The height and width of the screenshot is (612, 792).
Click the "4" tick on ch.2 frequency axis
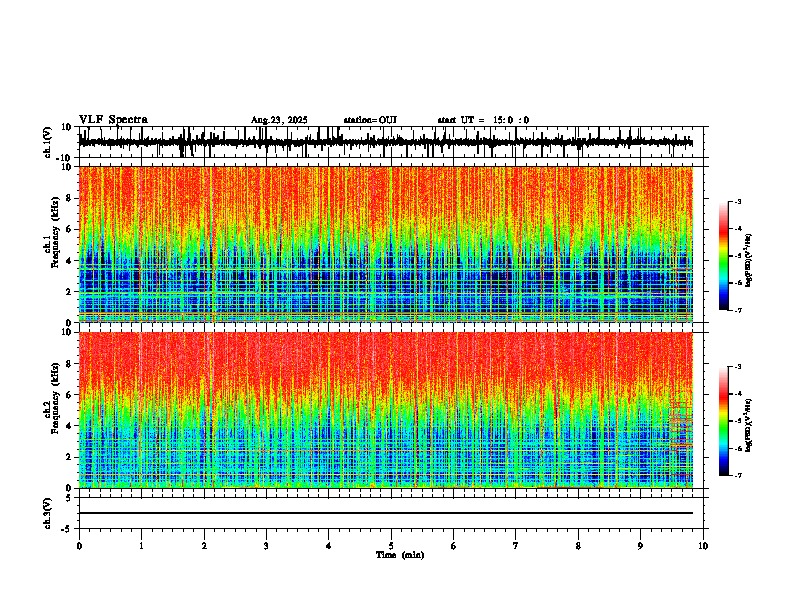(69, 426)
